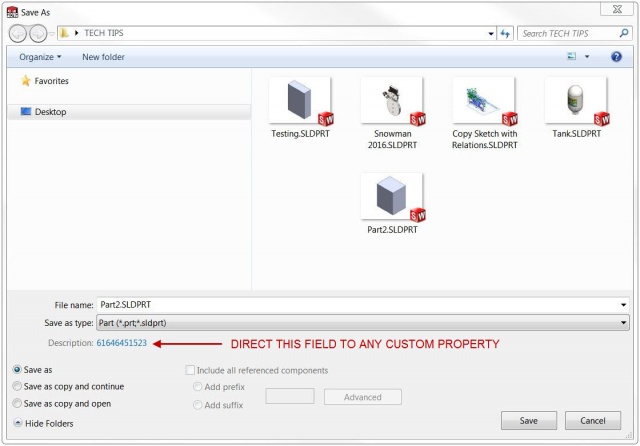The image size is (640, 446).
Task: Open the Organize menu
Action: coord(40,57)
